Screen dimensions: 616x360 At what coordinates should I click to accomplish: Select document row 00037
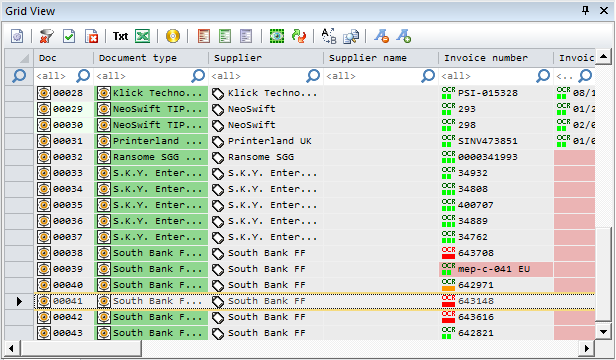coord(64,237)
